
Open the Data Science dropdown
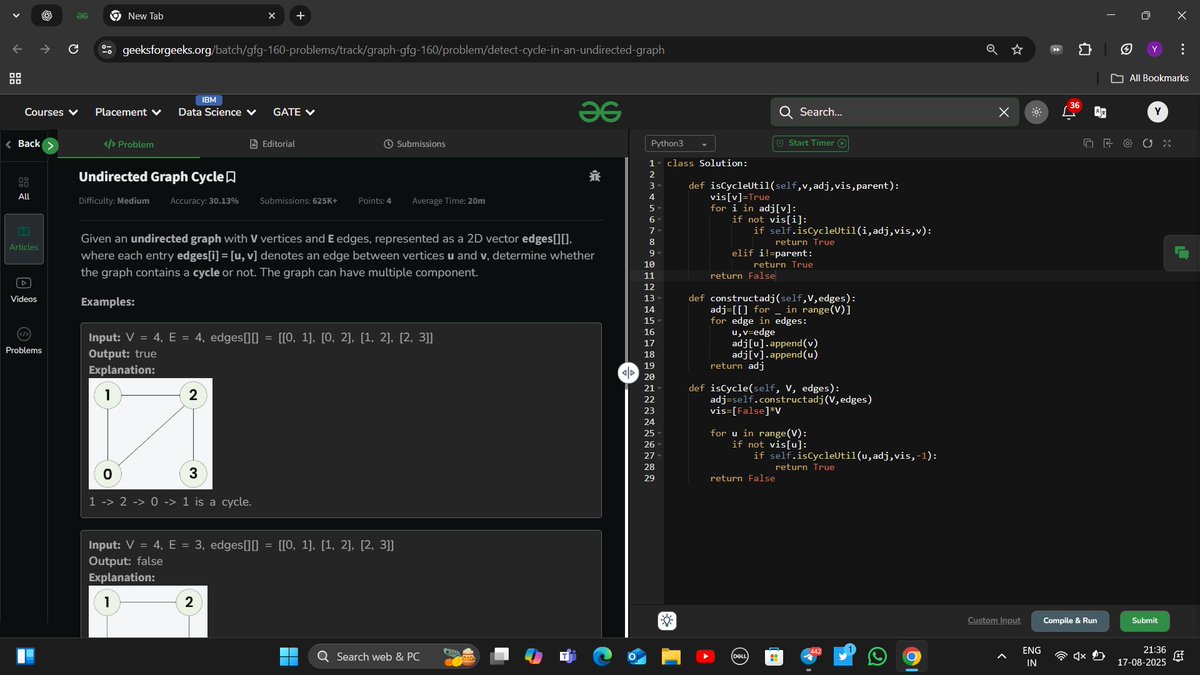217,112
